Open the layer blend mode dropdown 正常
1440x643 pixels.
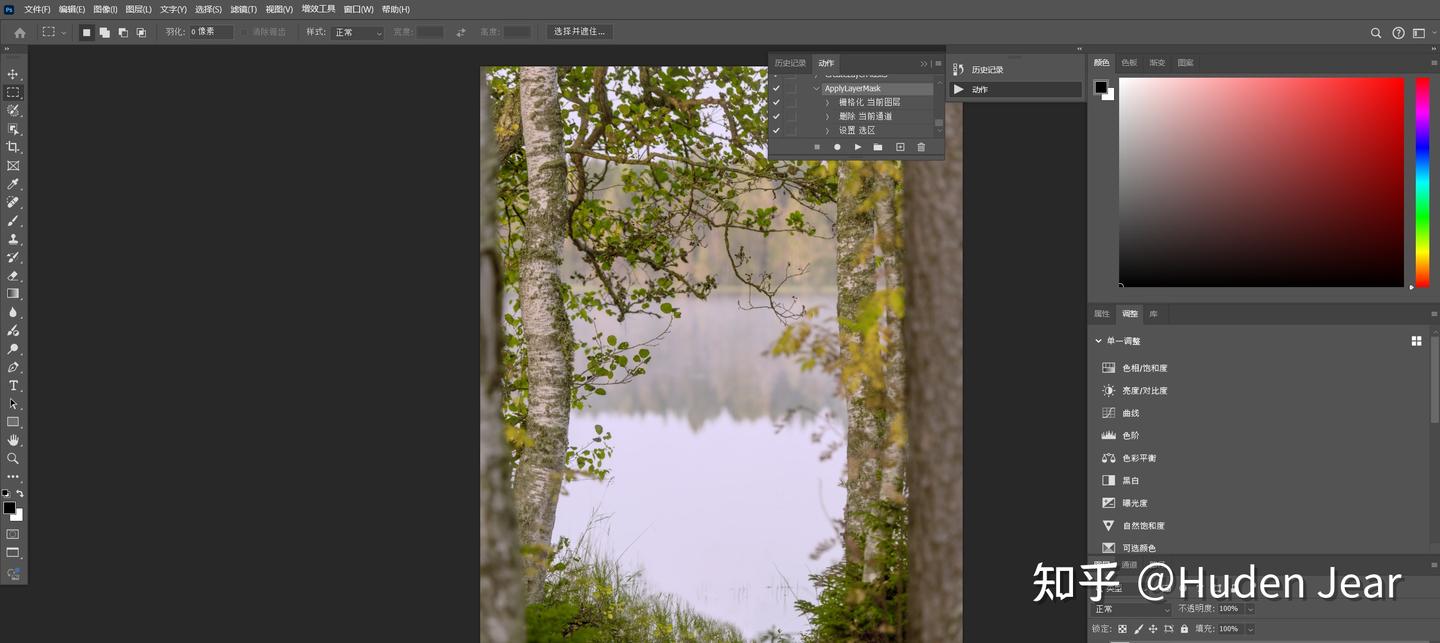pos(1131,609)
